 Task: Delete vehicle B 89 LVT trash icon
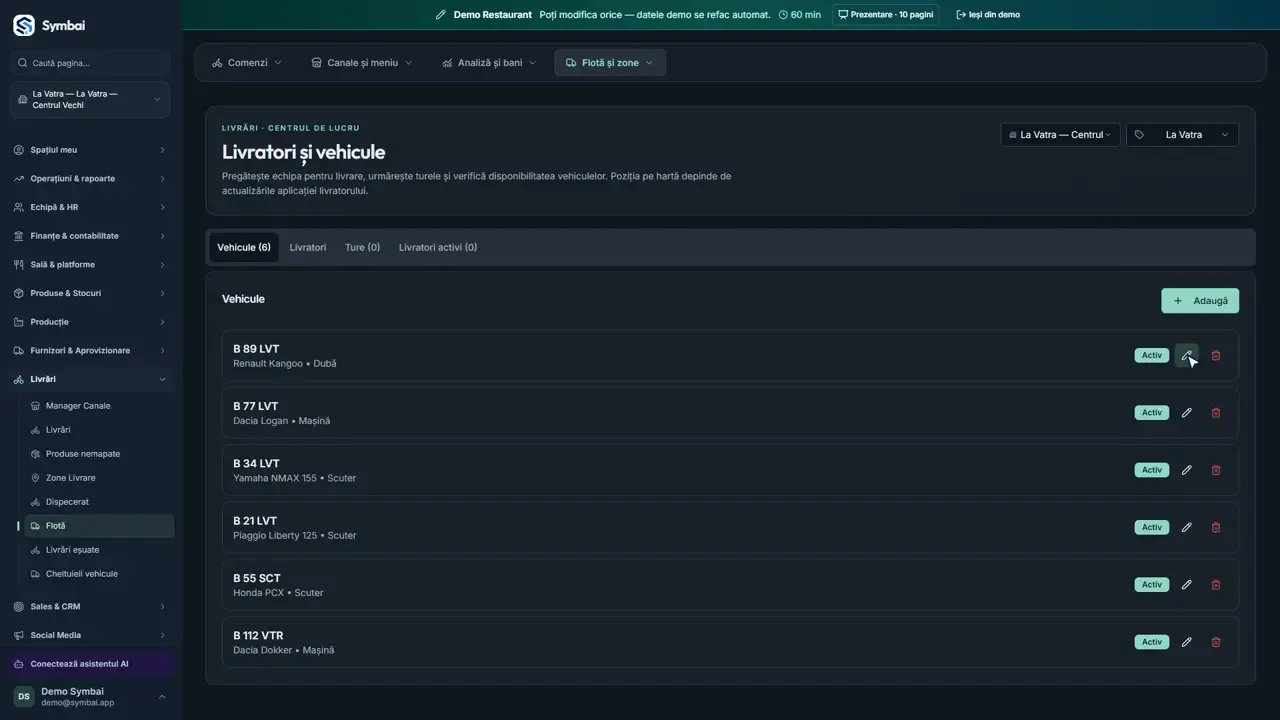tap(1216, 355)
